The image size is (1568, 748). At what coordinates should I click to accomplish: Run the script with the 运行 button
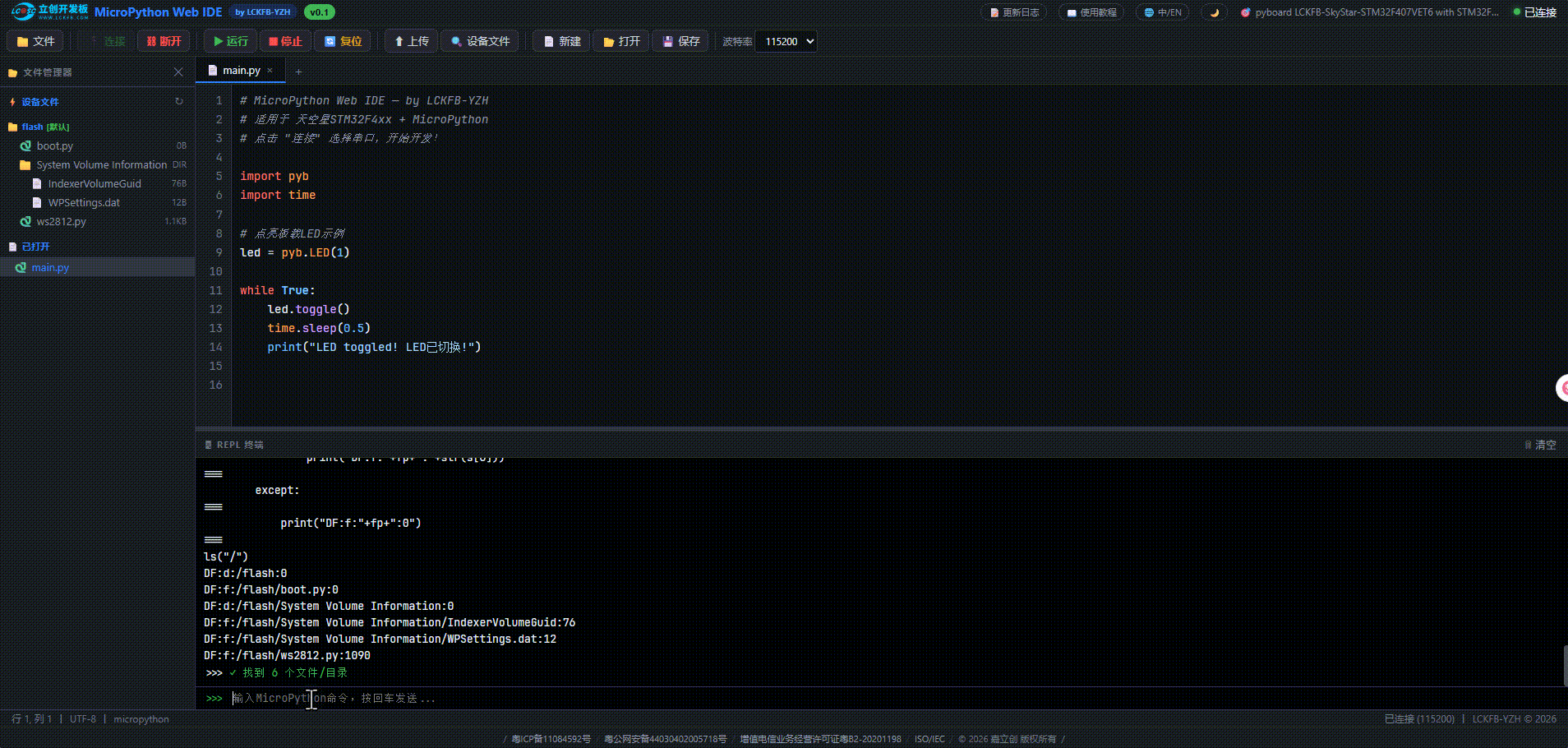click(230, 41)
